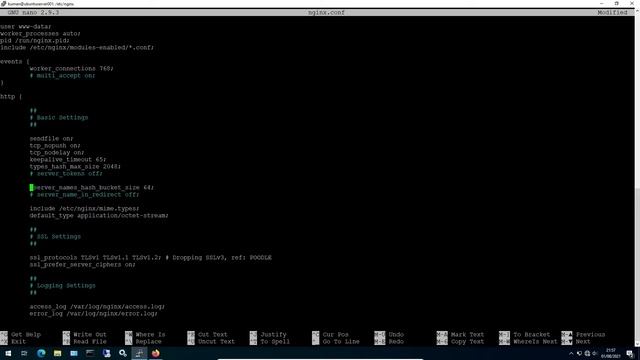Click the 'tcp_nodelay on;' line
Screen dimensions: 640x360
click(x=57, y=153)
